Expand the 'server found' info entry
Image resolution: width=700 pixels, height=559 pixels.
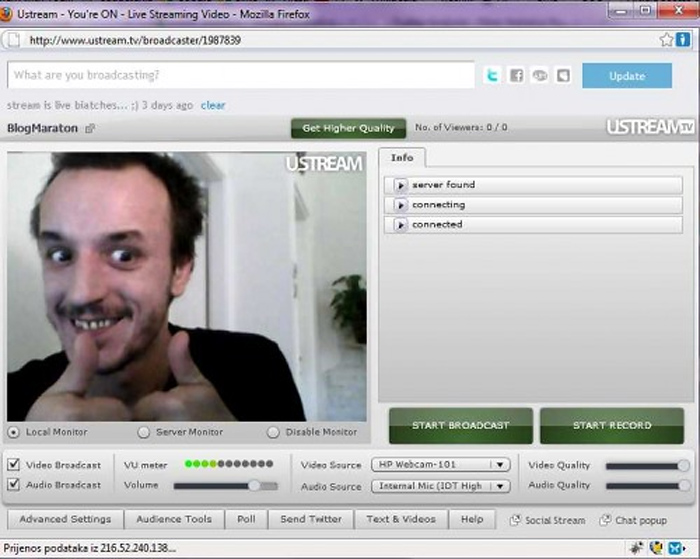click(401, 185)
